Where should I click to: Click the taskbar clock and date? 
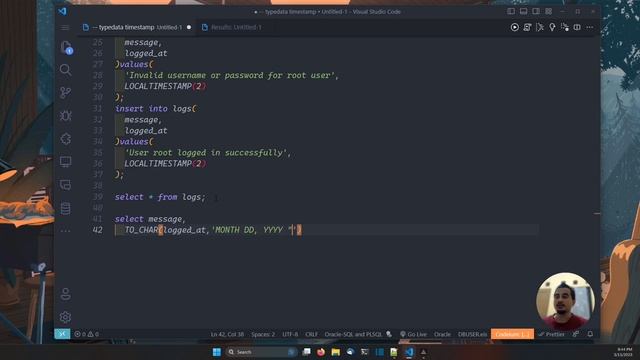(x=624, y=352)
